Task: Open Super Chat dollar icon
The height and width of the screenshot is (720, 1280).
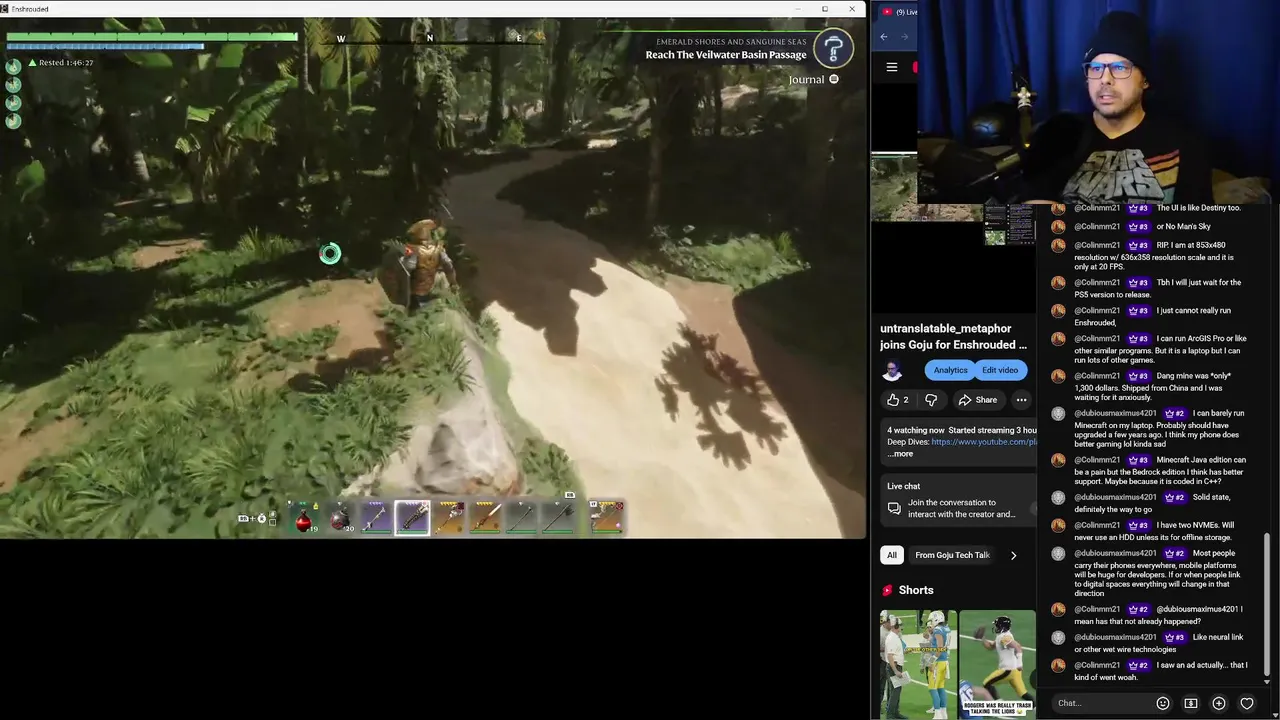Action: (x=1190, y=703)
